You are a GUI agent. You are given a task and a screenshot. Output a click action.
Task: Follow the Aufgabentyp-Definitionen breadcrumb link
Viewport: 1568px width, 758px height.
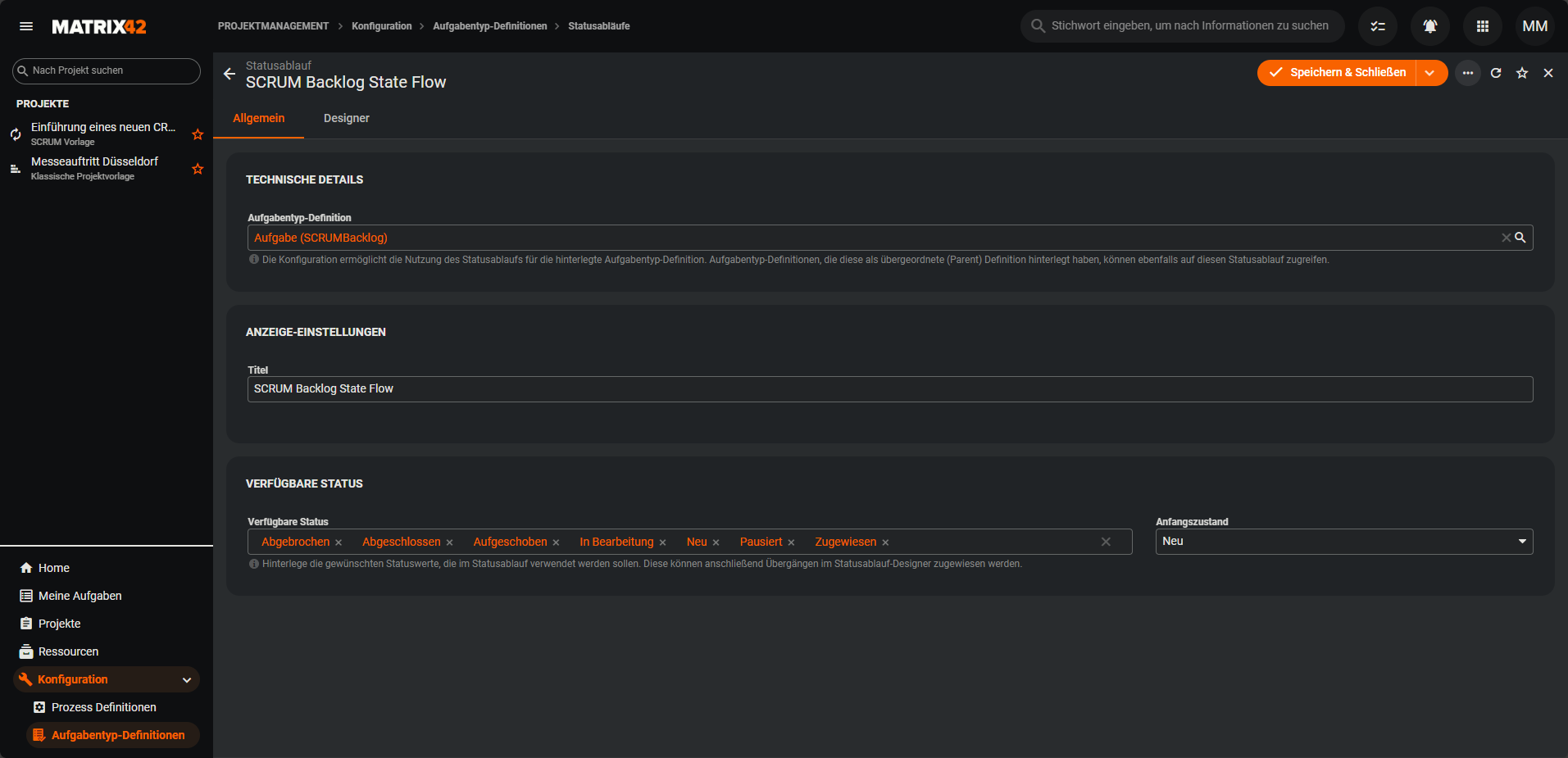(489, 26)
